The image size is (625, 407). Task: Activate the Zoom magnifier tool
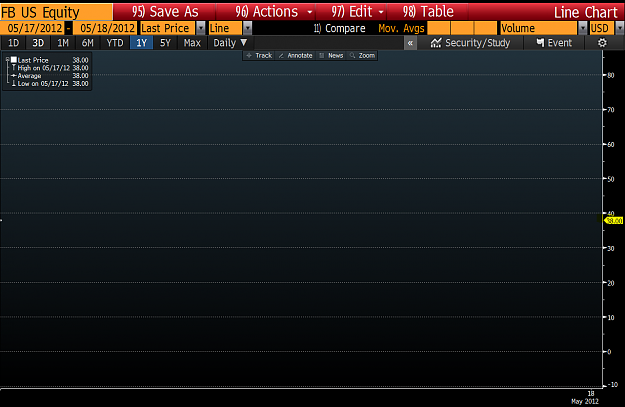[x=362, y=55]
